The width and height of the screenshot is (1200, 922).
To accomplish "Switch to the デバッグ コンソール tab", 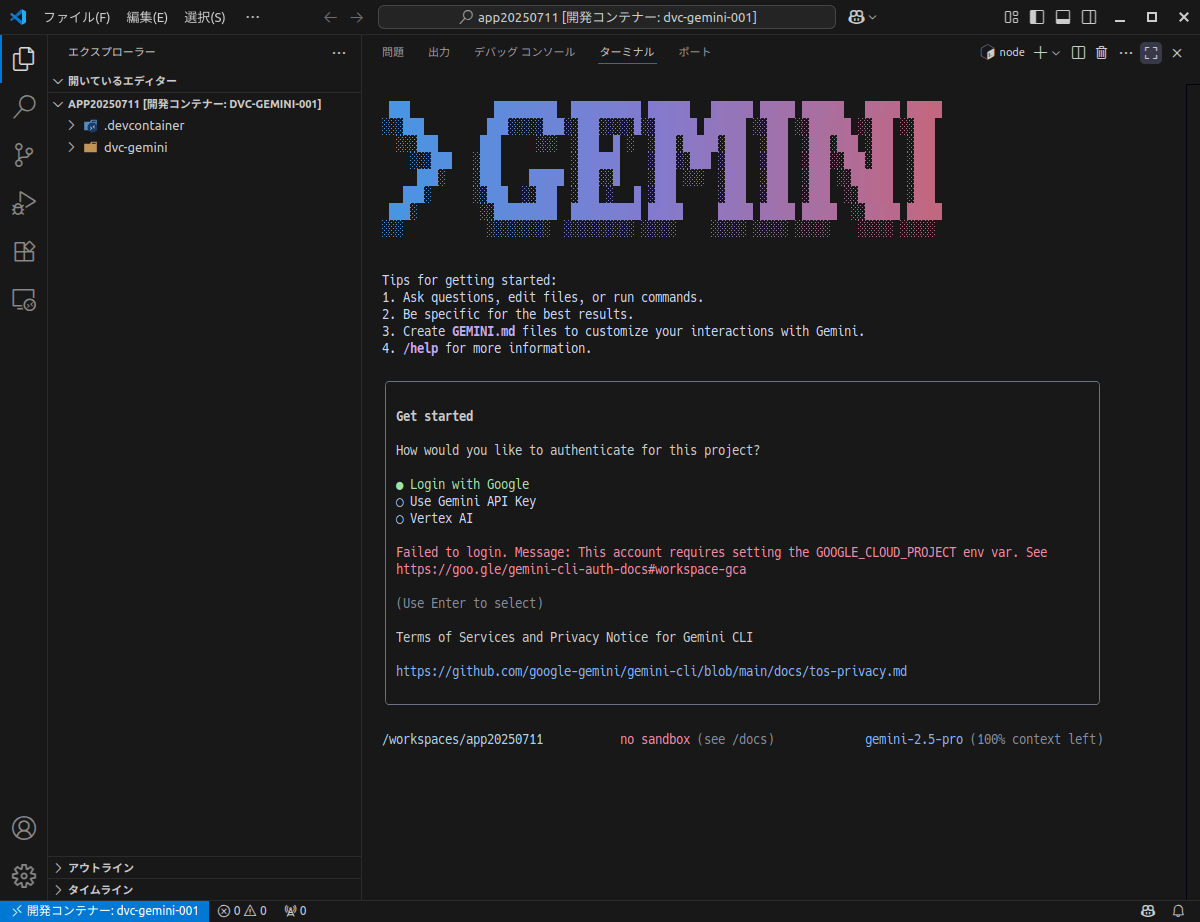I will (525, 52).
